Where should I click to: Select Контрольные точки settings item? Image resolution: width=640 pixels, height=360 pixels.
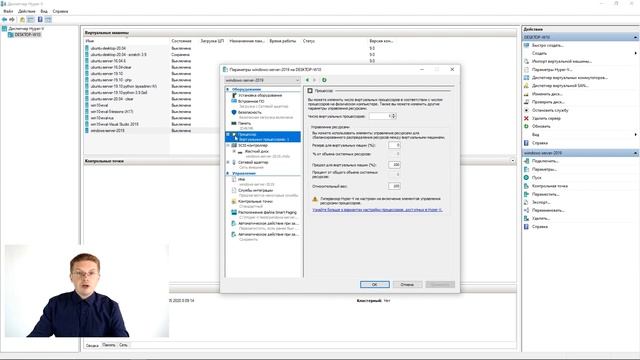coord(255,201)
